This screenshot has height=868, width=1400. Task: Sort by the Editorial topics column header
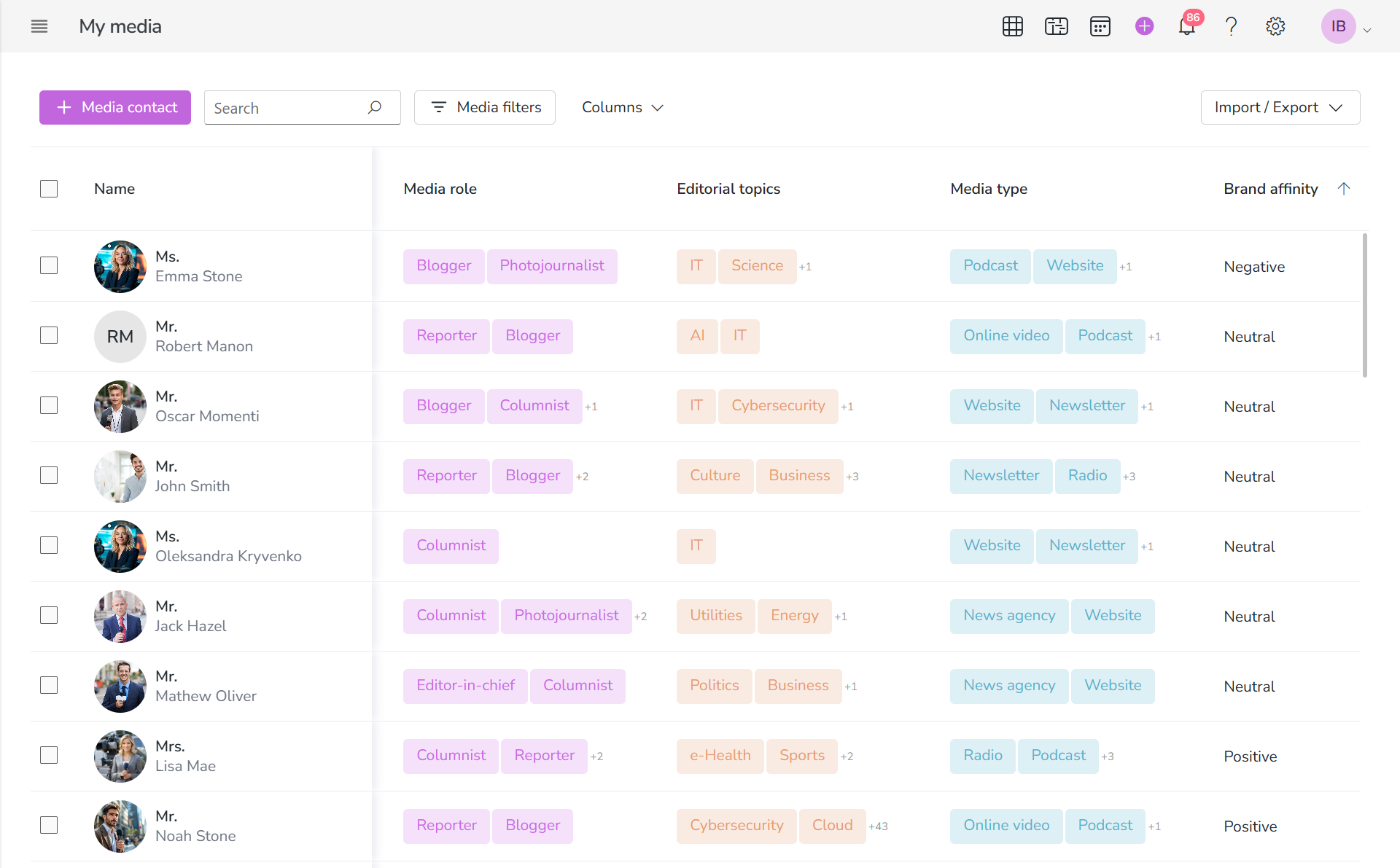(728, 189)
